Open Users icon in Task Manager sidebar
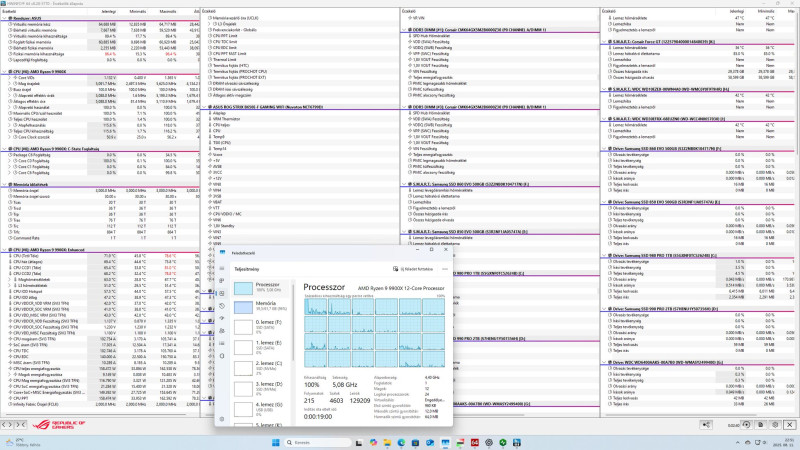This screenshot has height=450, width=800. [x=222, y=331]
